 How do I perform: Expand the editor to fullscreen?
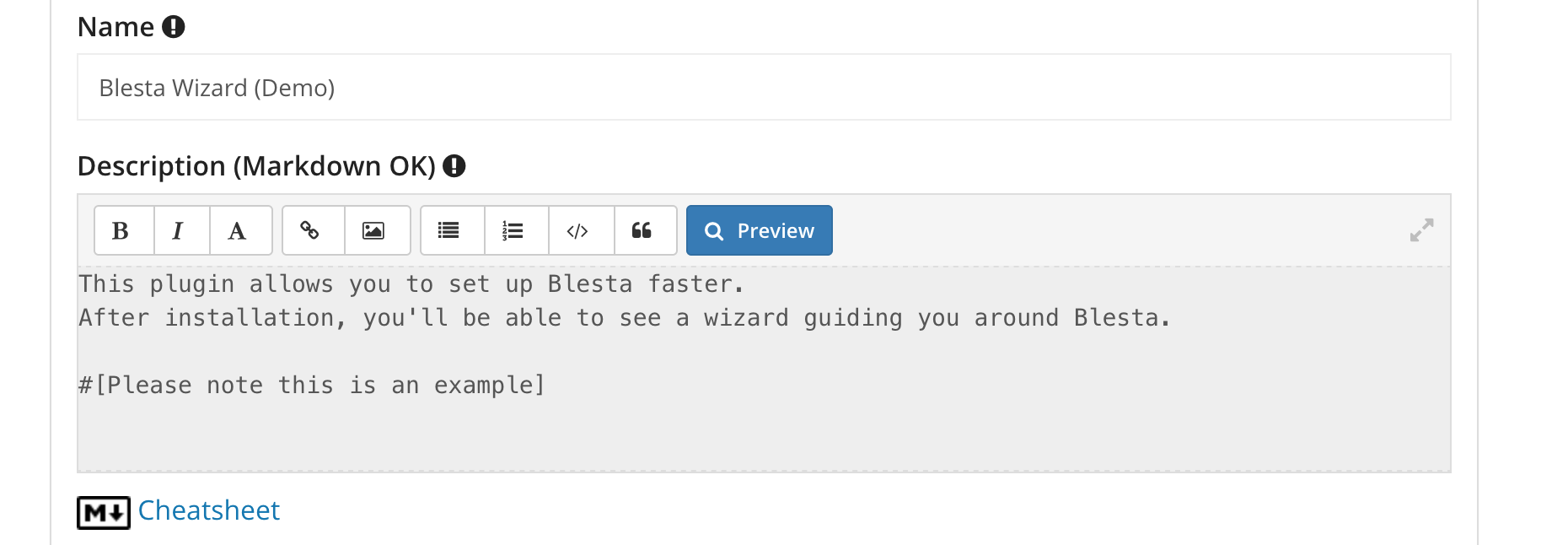tap(1421, 230)
